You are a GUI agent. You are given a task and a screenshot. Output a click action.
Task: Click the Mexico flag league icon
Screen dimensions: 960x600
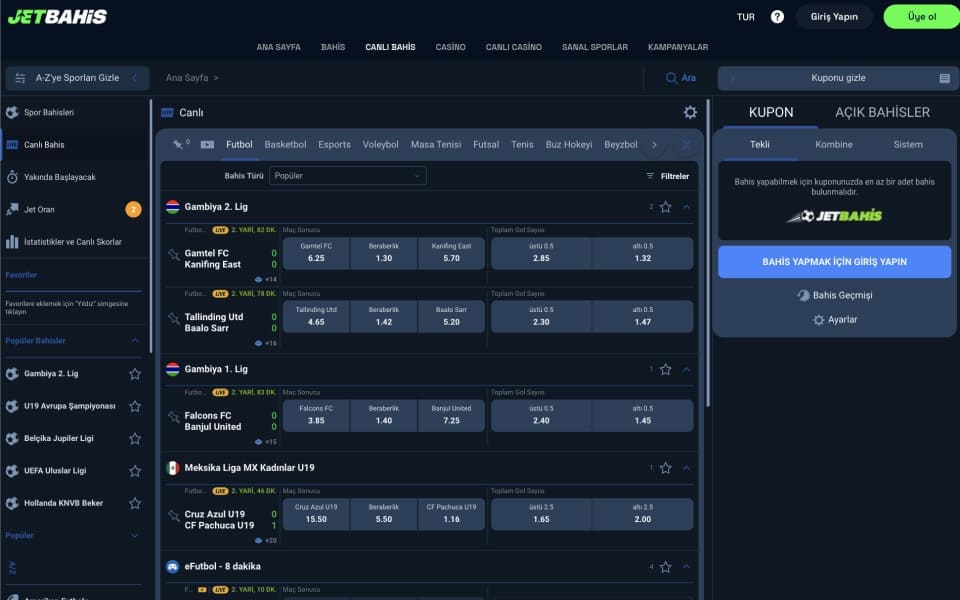pos(173,468)
